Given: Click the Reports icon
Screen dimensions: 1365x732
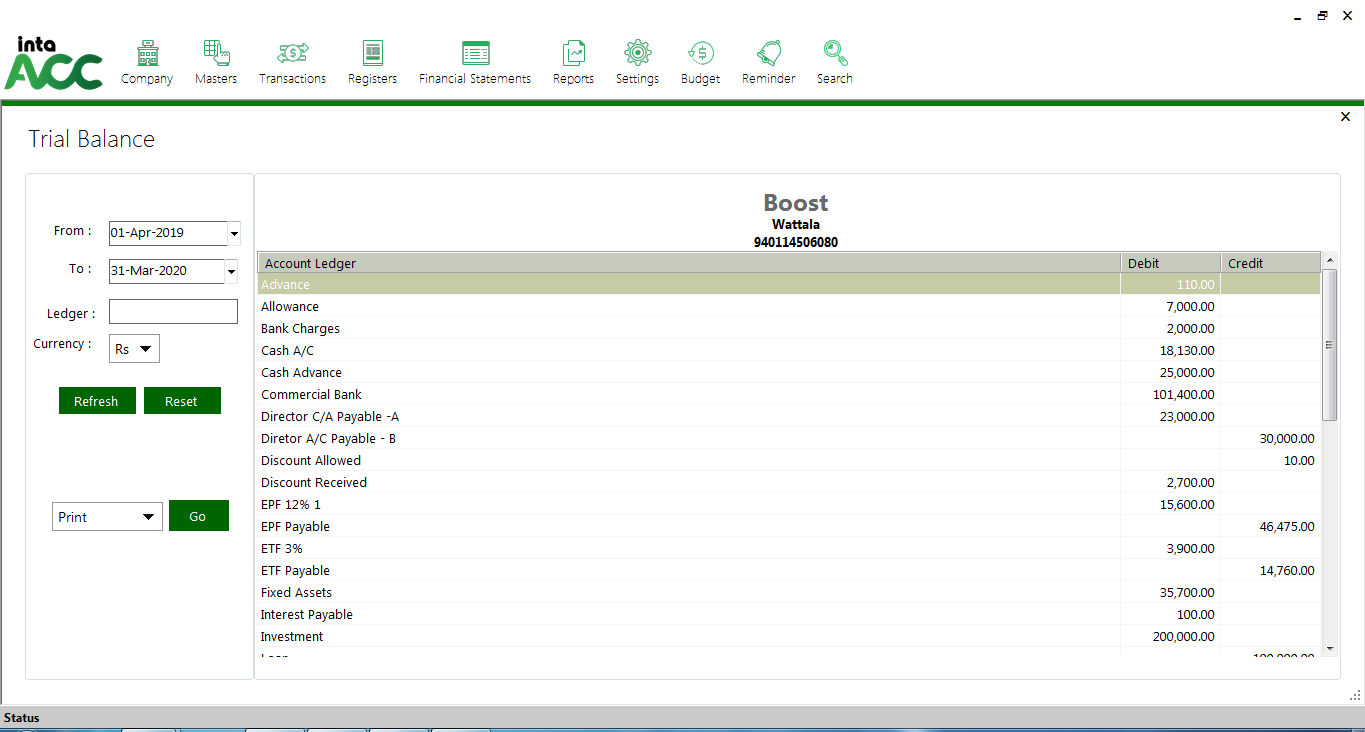Looking at the screenshot, I should [573, 54].
